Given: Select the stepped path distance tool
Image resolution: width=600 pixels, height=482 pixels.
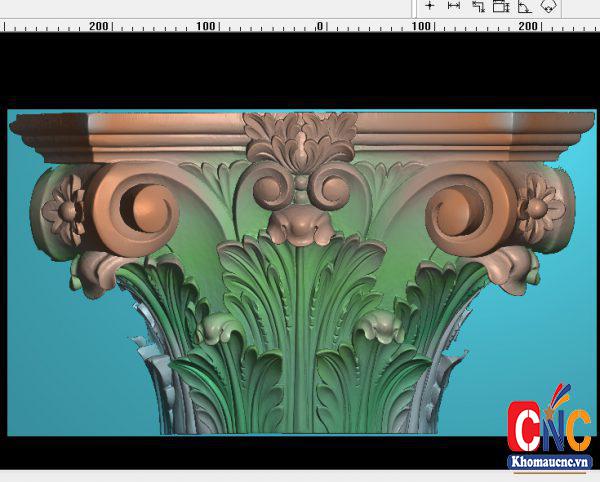Looking at the screenshot, I should (478, 6).
